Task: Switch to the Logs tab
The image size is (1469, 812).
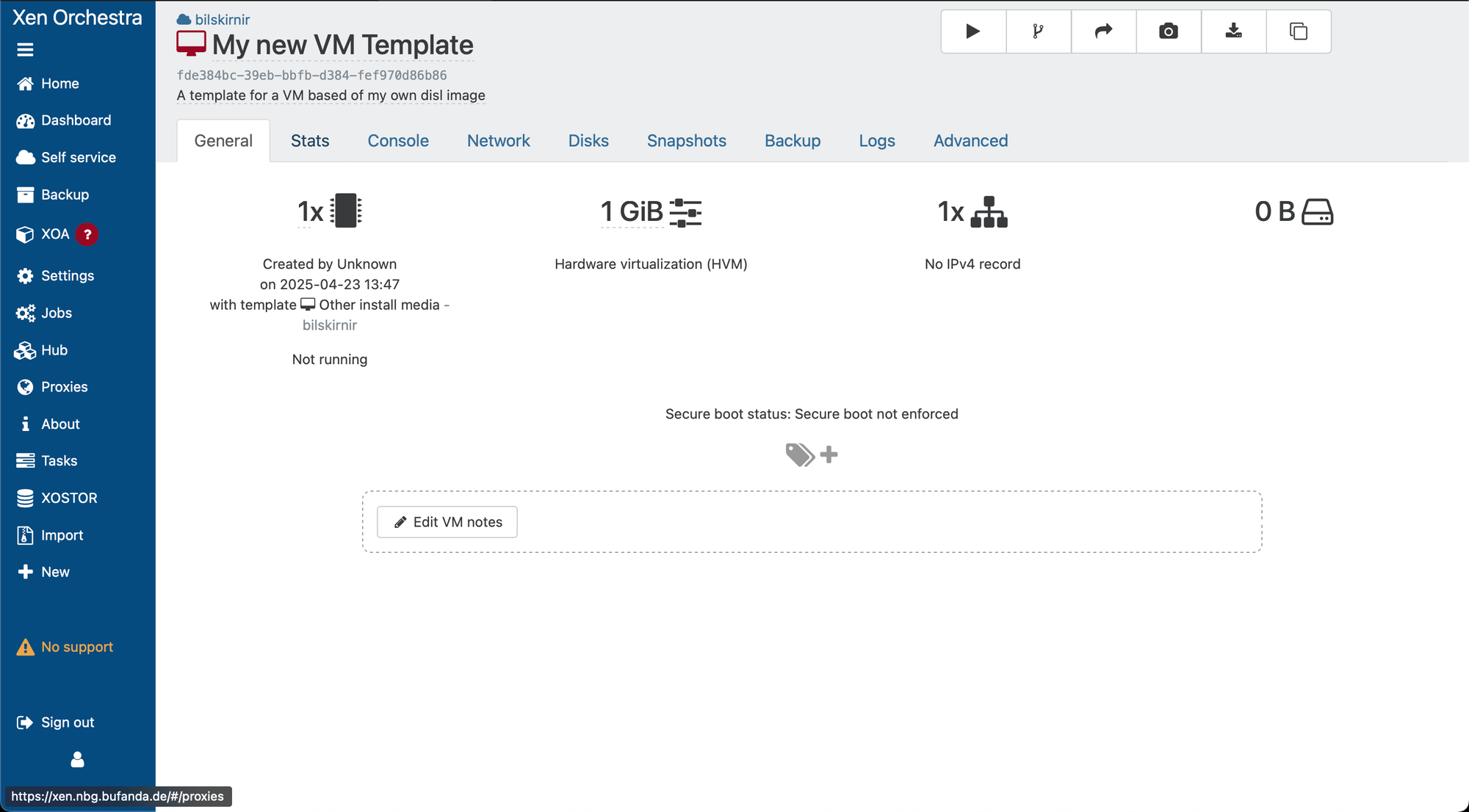Action: click(877, 141)
